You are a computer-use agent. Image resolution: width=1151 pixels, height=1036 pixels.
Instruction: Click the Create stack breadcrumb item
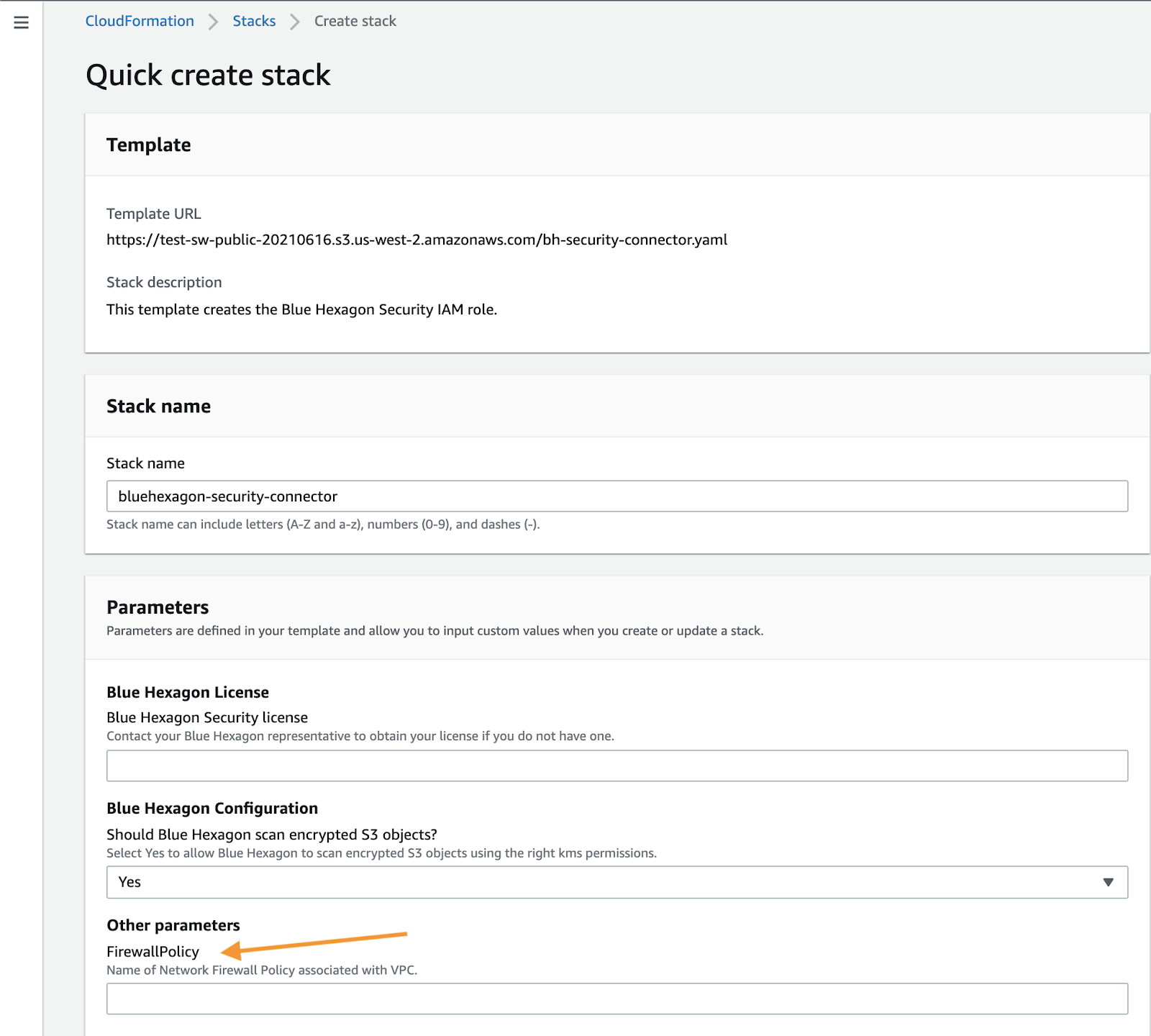coord(355,21)
